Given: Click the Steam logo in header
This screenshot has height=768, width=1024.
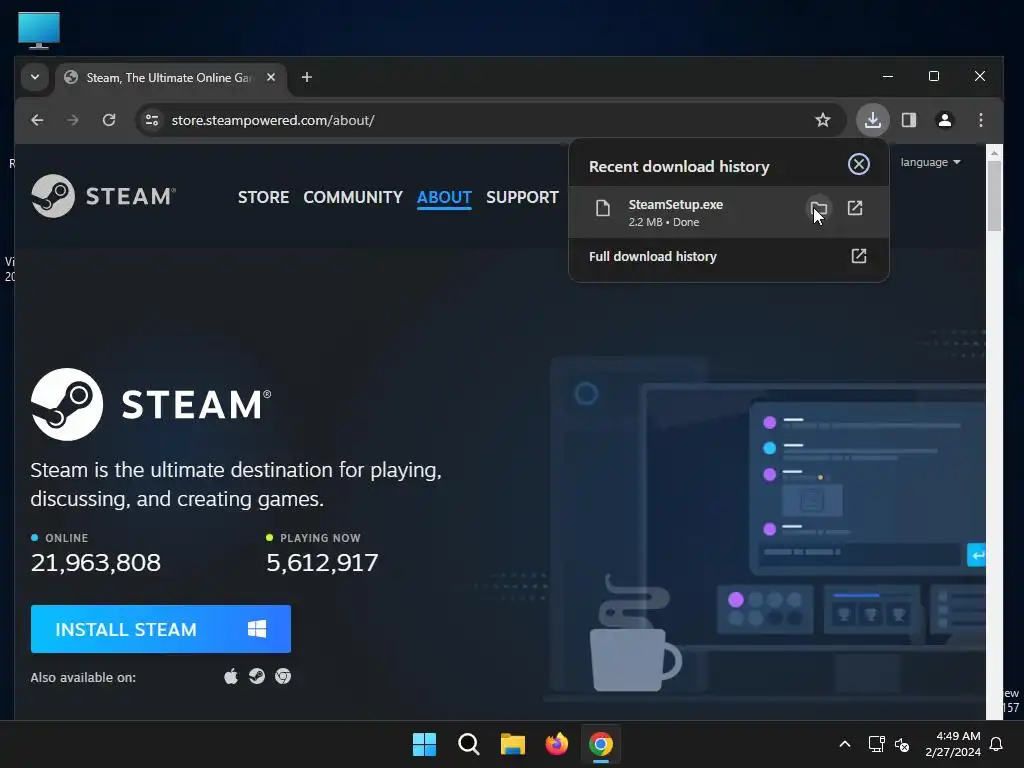Looking at the screenshot, I should click(103, 196).
